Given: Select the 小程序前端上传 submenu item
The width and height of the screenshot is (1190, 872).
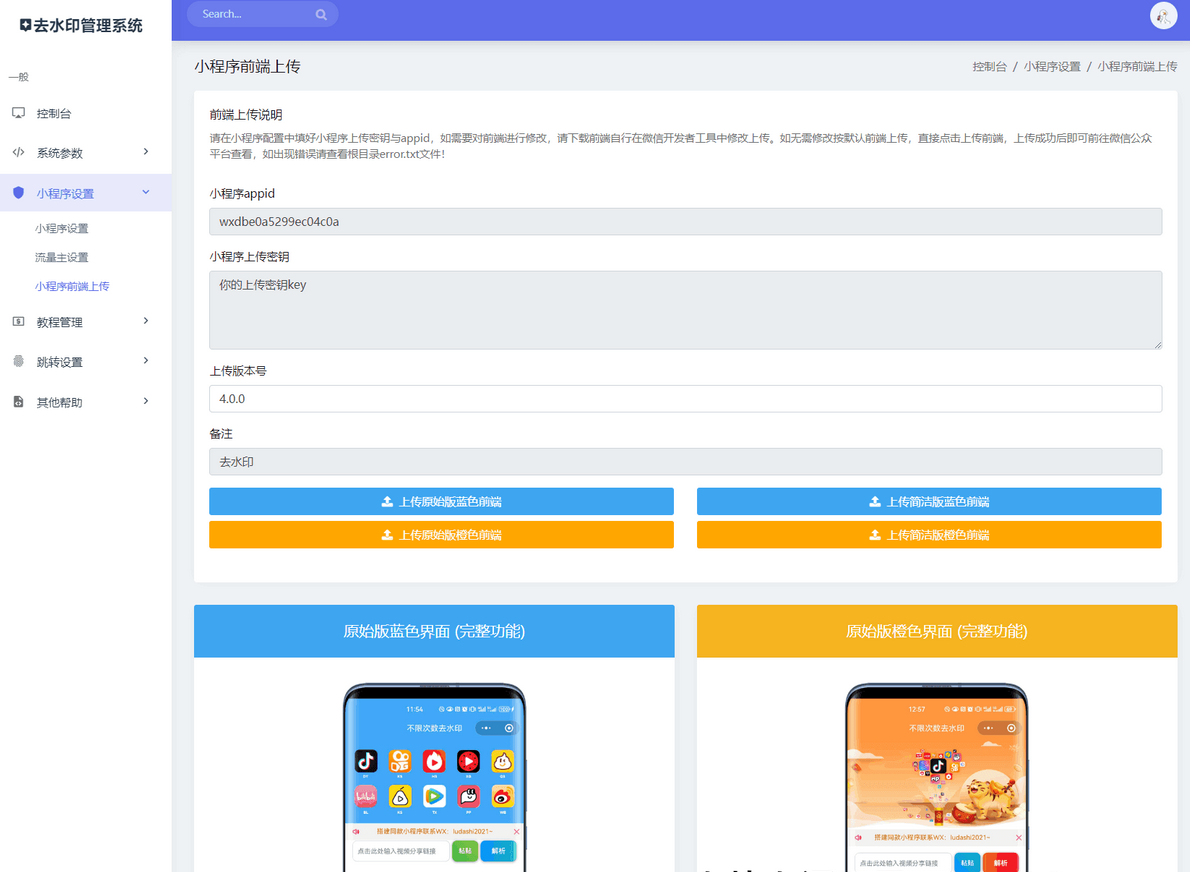Looking at the screenshot, I should point(72,286).
